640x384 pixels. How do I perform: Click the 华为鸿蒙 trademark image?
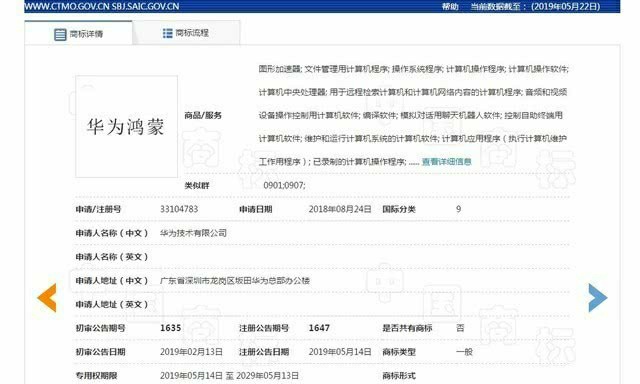(x=127, y=127)
